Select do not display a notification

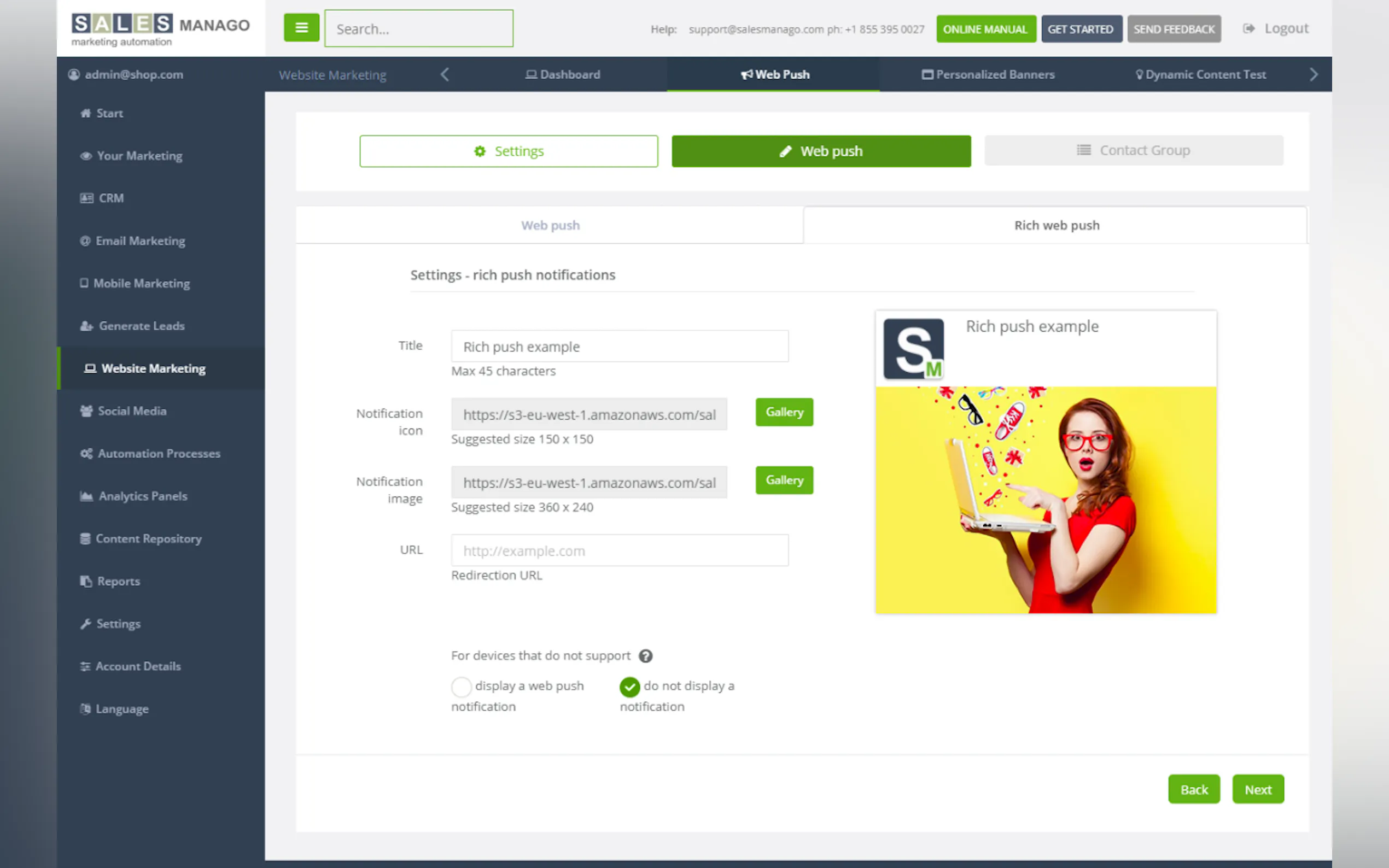[630, 687]
